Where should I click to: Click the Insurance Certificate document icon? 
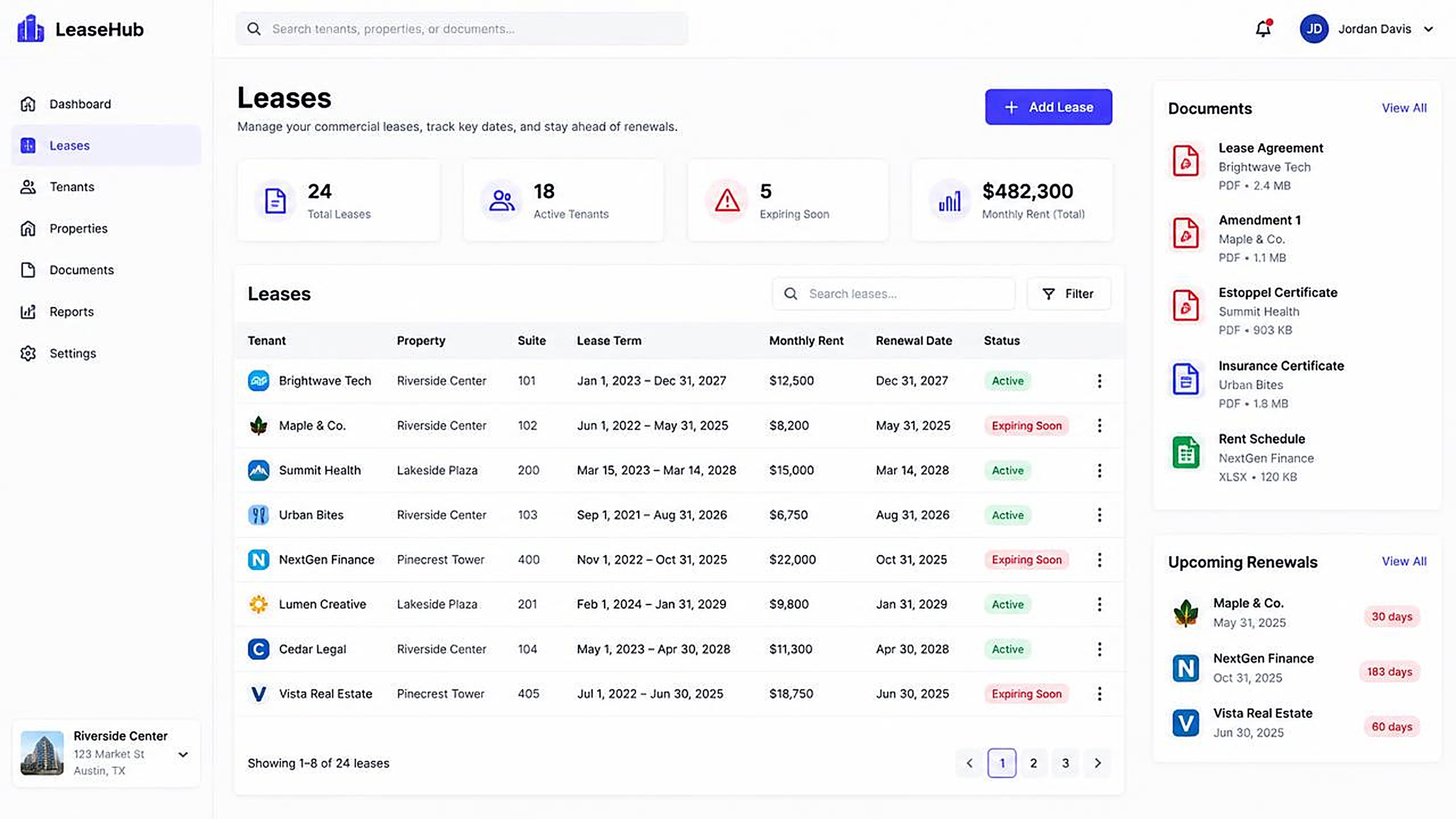[1186, 379]
